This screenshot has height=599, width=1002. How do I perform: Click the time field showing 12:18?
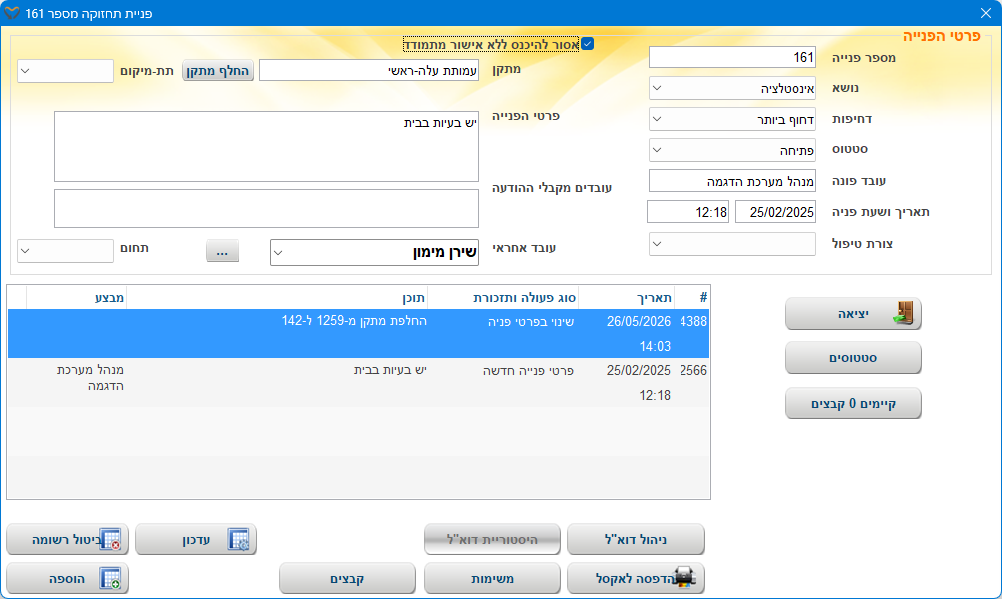(x=688, y=212)
